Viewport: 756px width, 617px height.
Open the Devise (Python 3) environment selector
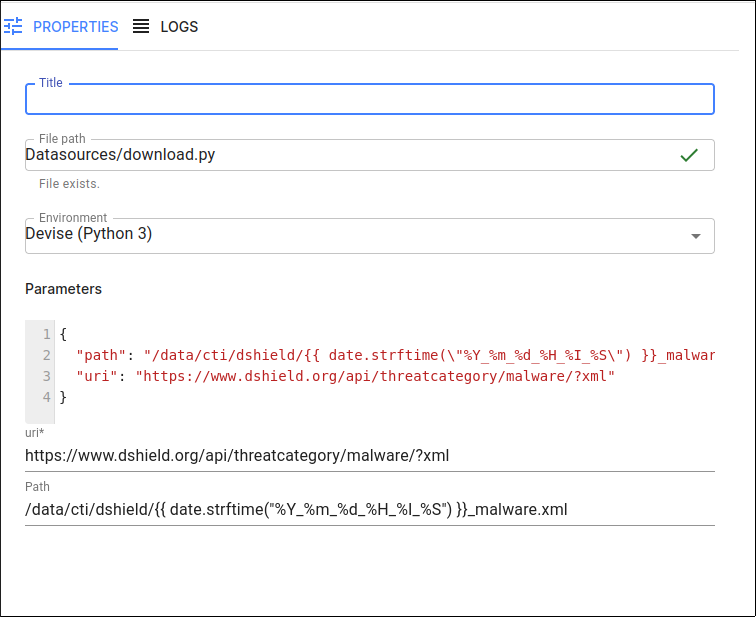[x=370, y=236]
